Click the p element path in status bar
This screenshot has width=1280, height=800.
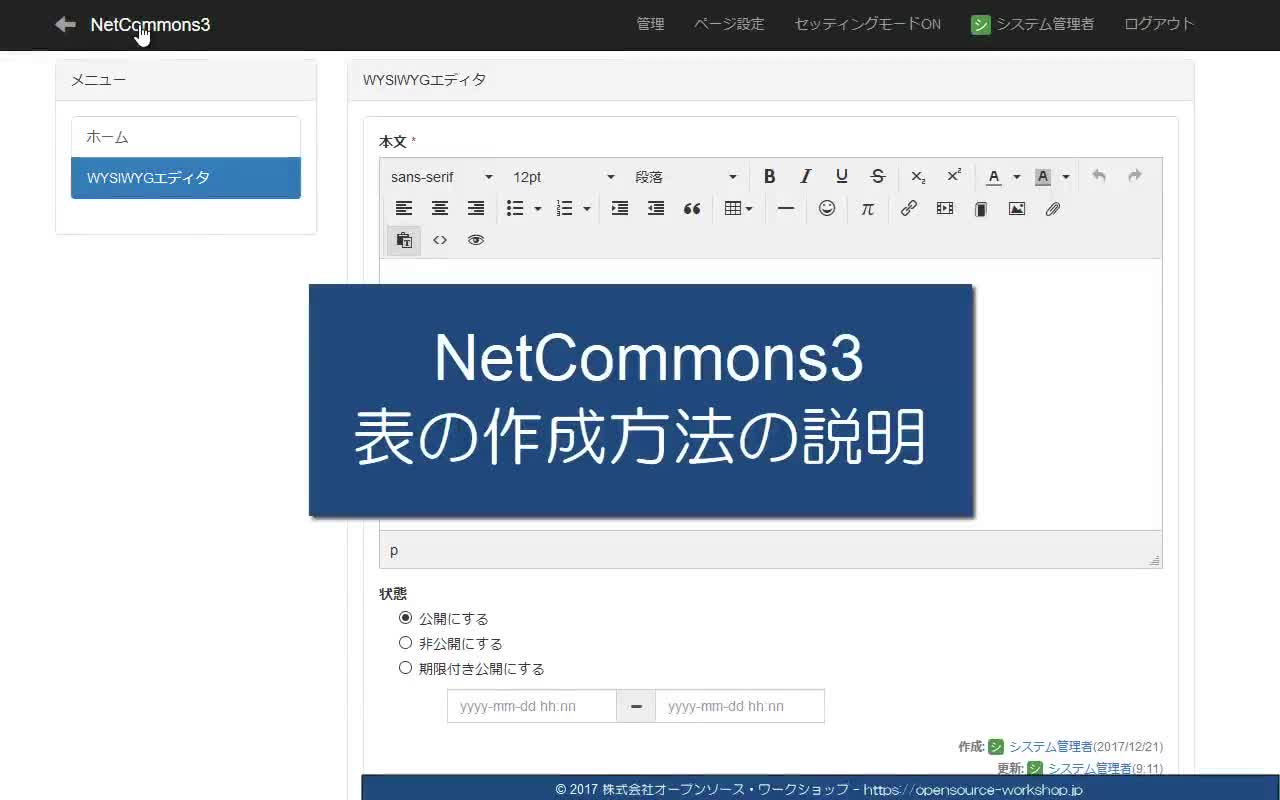394,550
